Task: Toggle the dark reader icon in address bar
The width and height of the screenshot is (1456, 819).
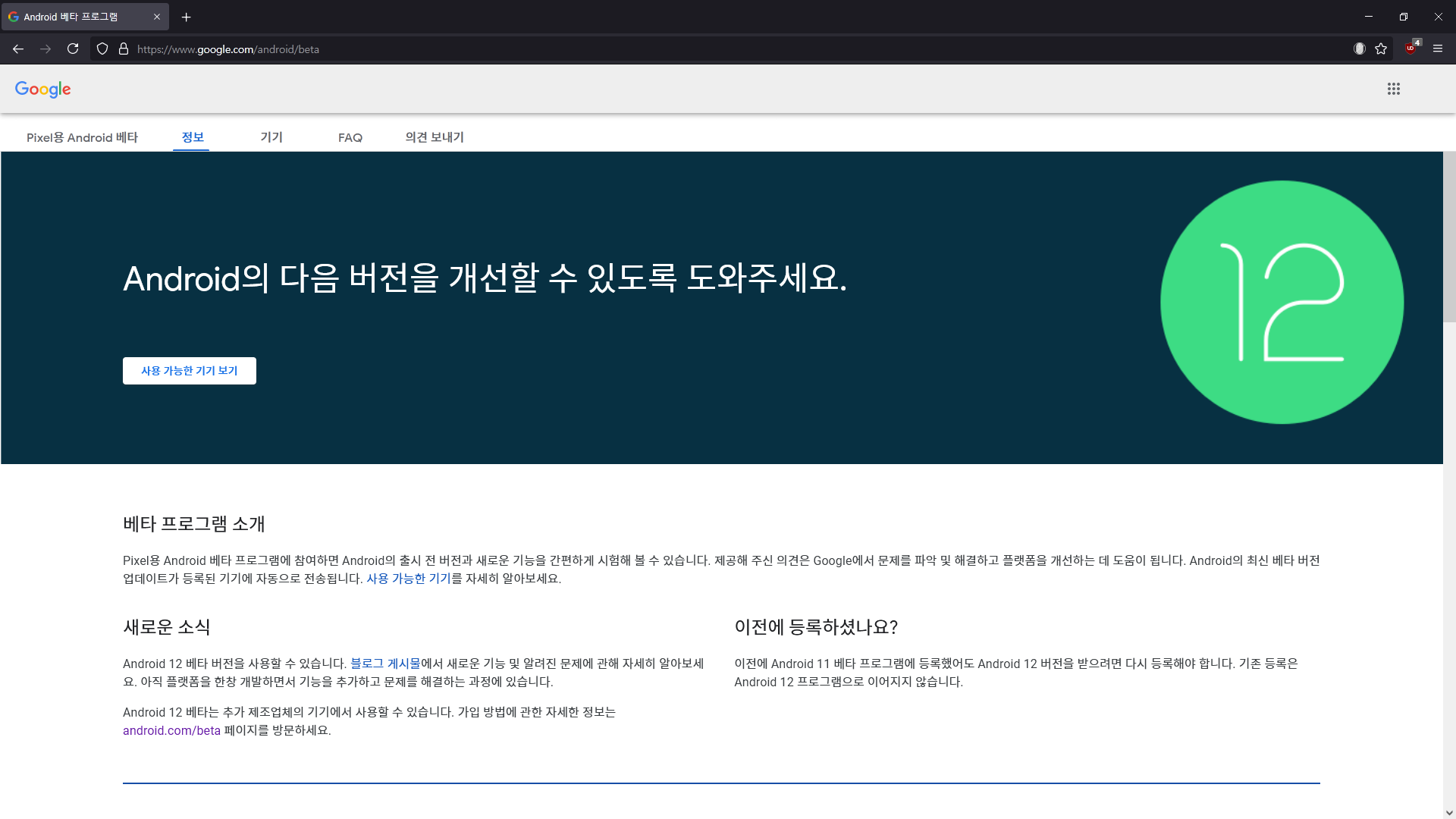Action: pyautogui.click(x=1360, y=49)
